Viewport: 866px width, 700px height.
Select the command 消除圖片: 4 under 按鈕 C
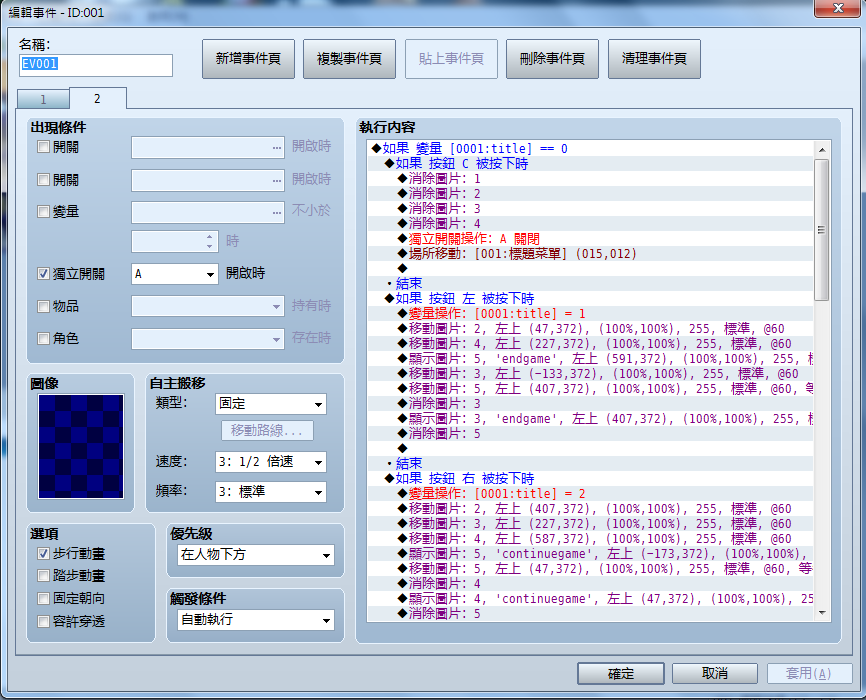pyautogui.click(x=591, y=224)
